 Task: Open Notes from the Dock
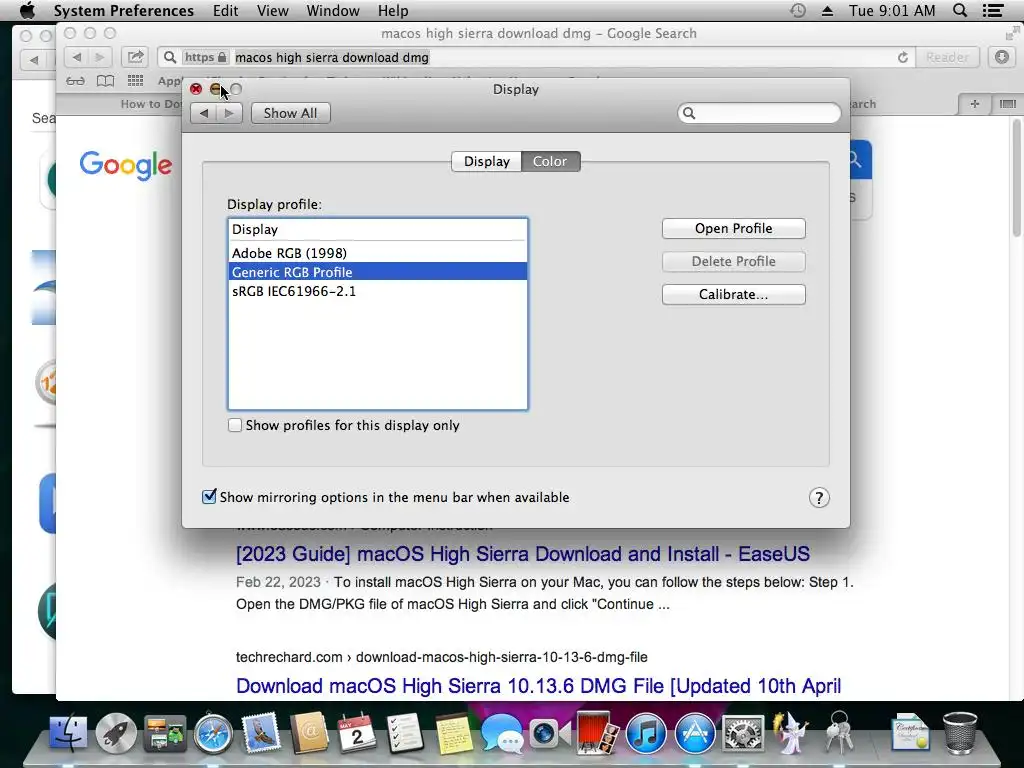pyautogui.click(x=454, y=733)
